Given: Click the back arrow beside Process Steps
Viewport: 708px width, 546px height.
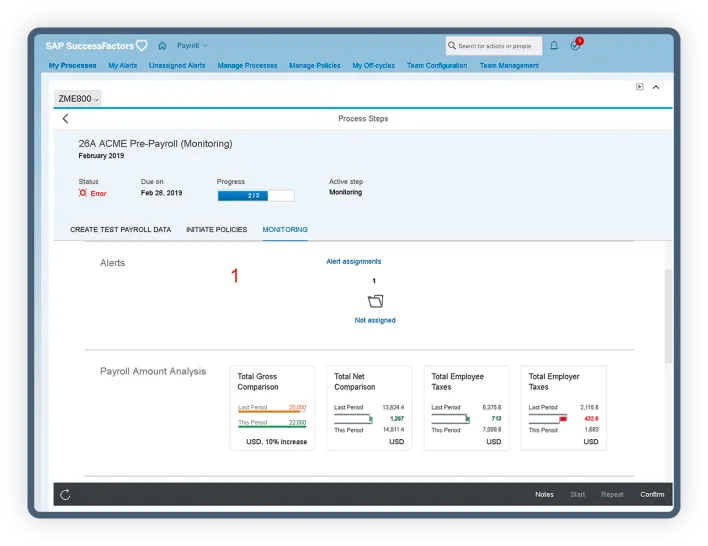Looking at the screenshot, I should (66, 119).
